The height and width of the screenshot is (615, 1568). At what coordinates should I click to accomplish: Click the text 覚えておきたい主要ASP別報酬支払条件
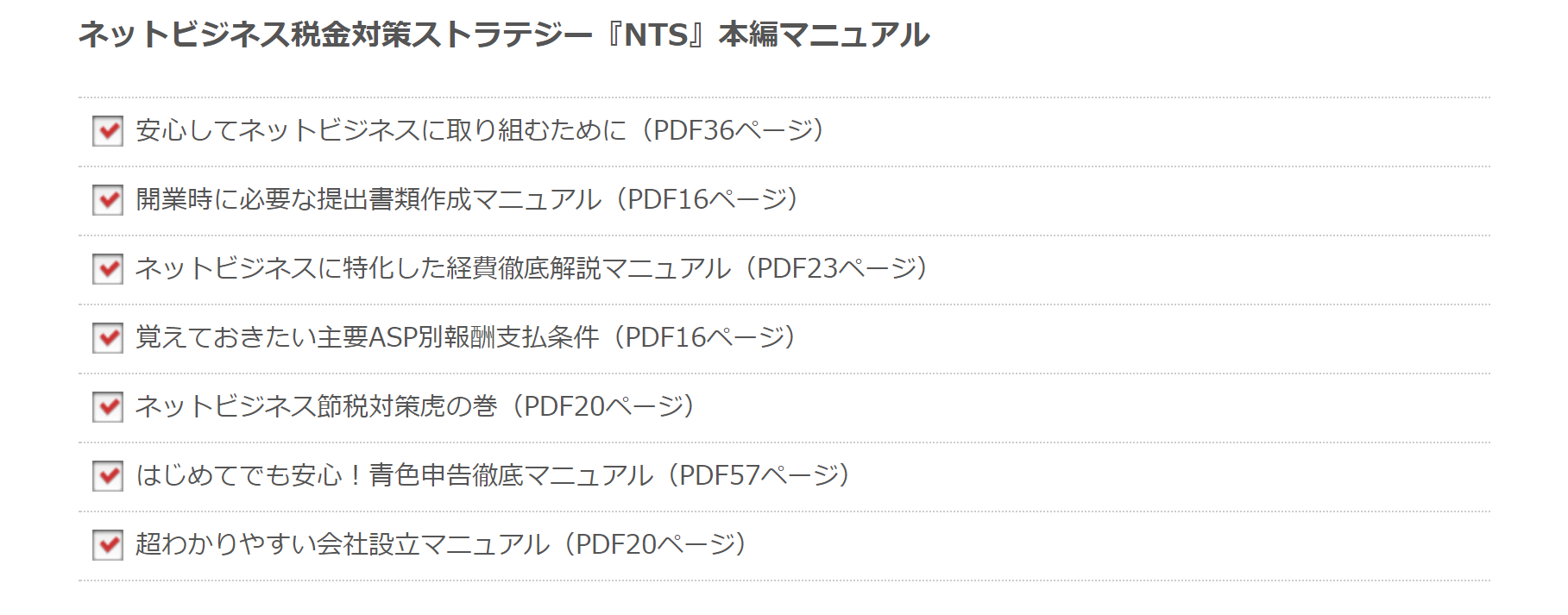pos(367,337)
